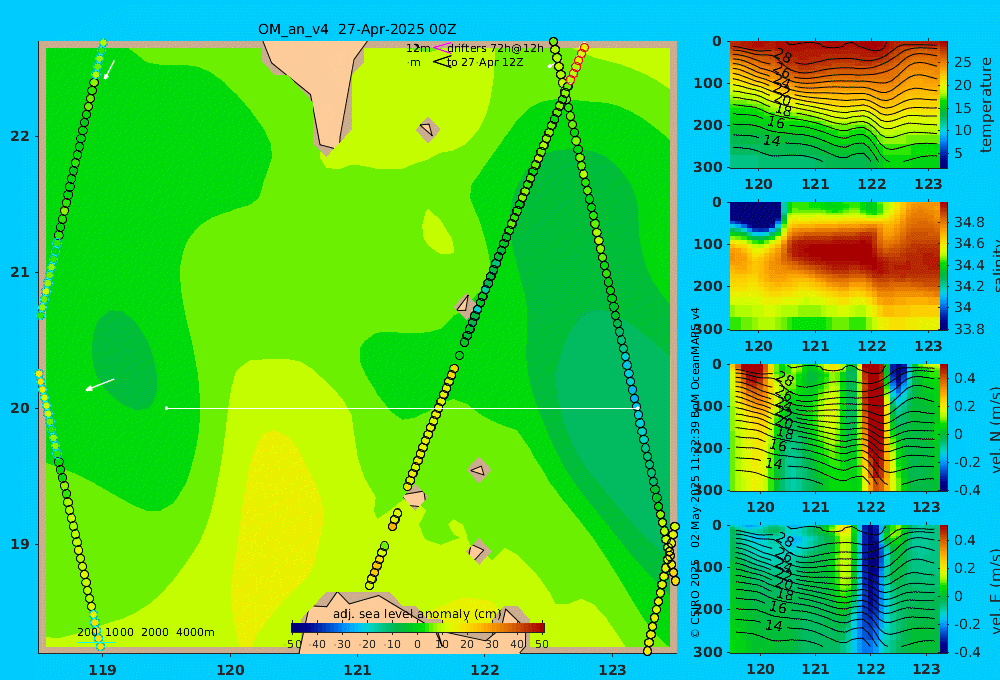
Task: Open the eastward velocity section panel
Action: click(833, 589)
